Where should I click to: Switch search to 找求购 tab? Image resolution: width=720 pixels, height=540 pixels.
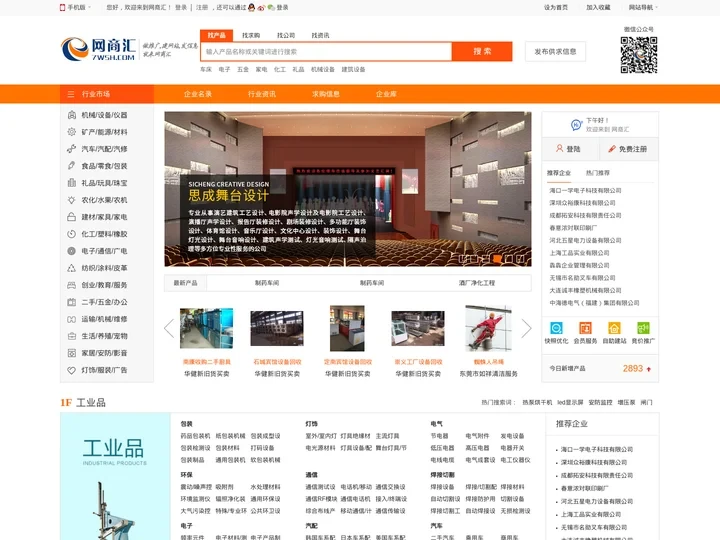251,35
